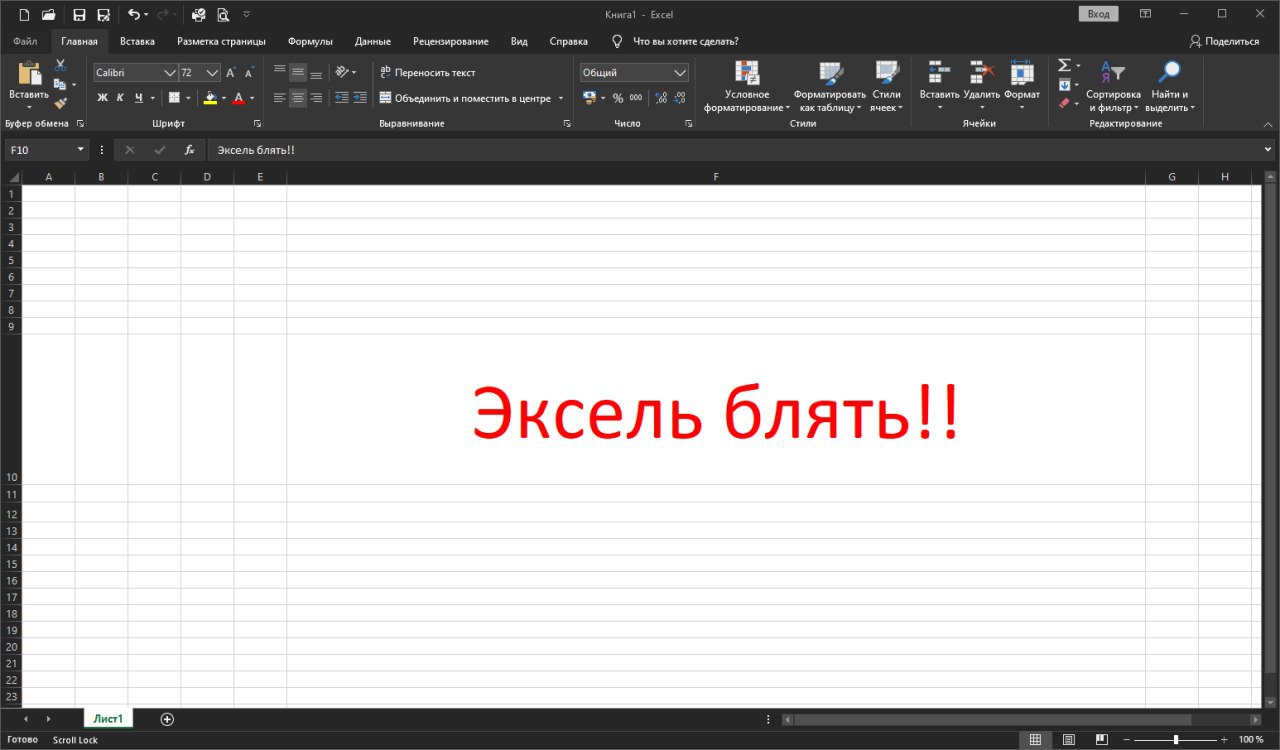The height and width of the screenshot is (750, 1280).
Task: Increase font size with large A
Action: [x=231, y=73]
